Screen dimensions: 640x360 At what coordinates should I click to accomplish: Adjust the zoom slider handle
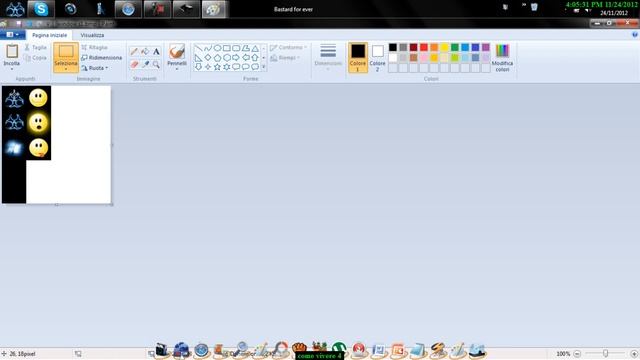coord(605,353)
